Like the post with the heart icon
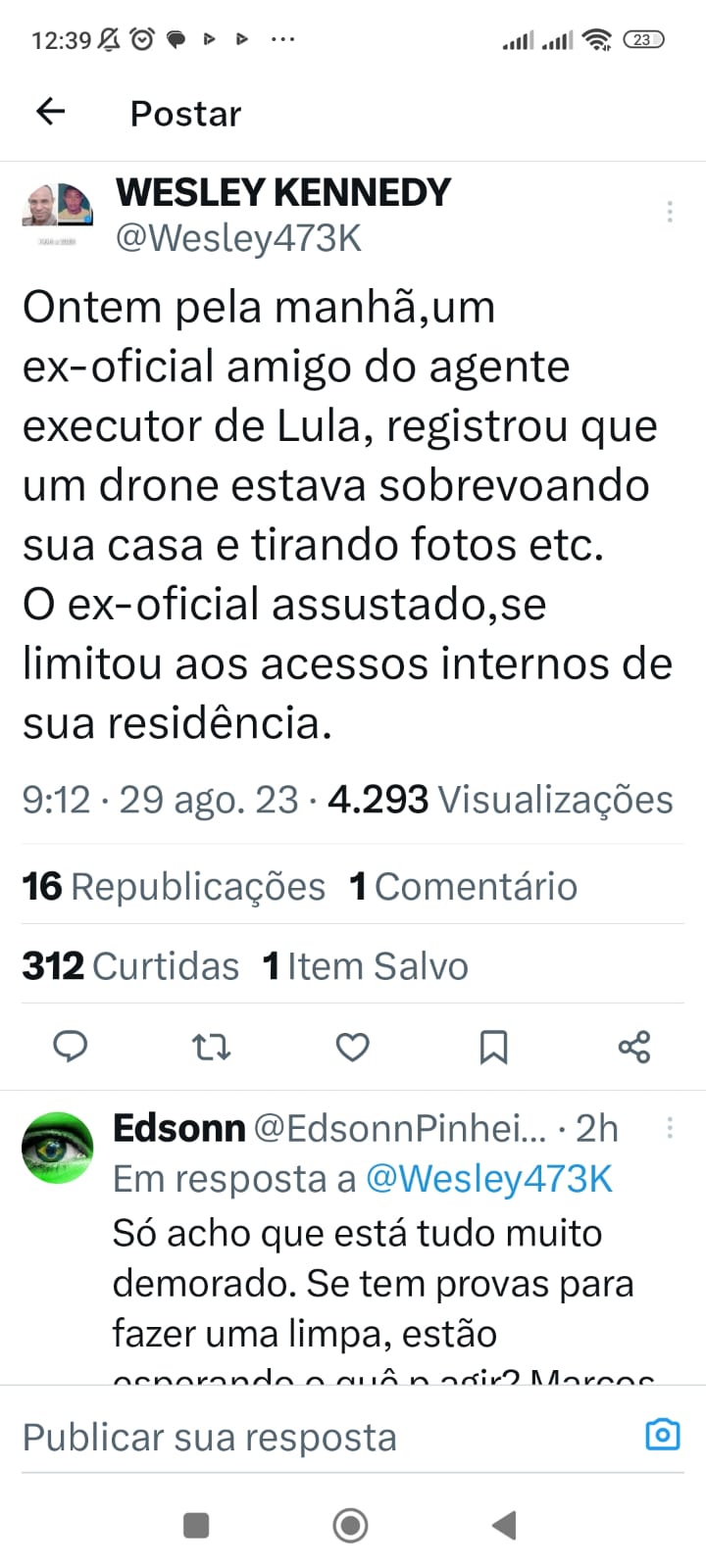The width and height of the screenshot is (706, 1568). [x=352, y=1048]
